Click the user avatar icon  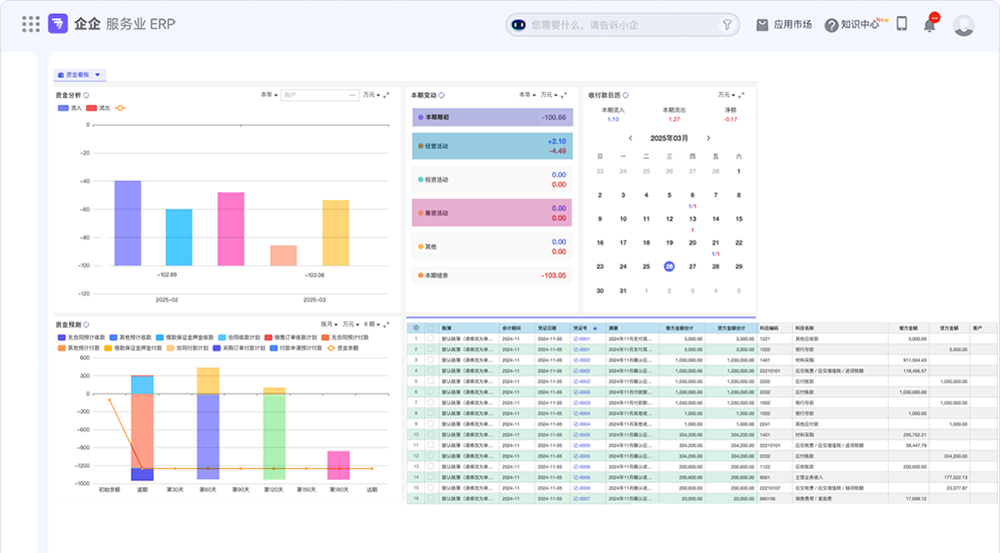point(964,25)
